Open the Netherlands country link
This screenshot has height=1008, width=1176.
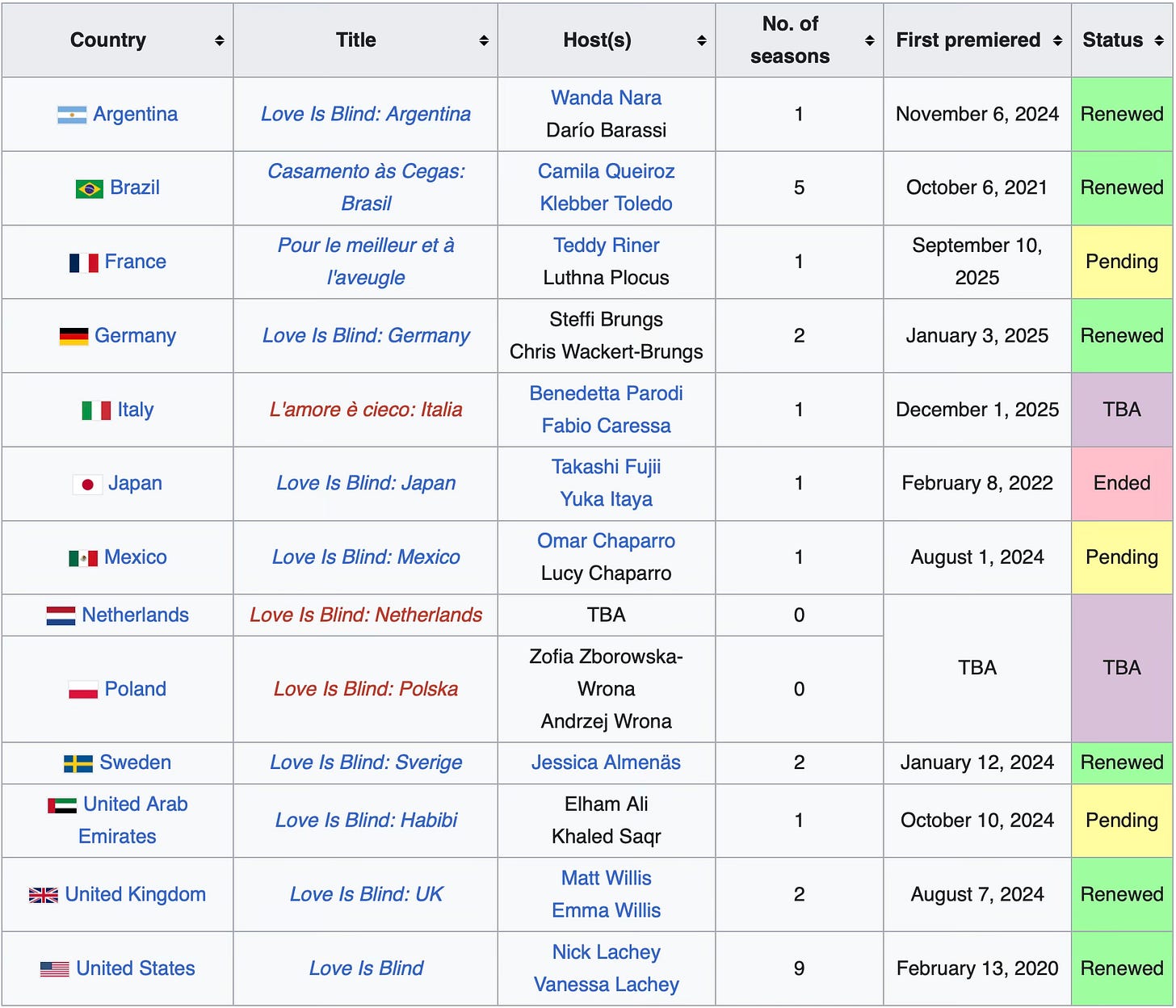135,615
